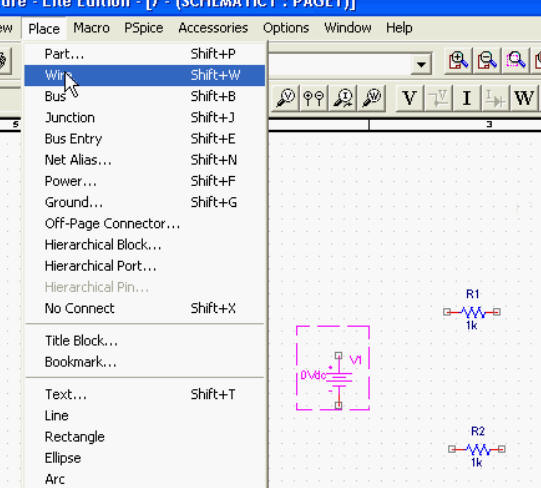Click the R1 reference label
This screenshot has height=488, width=541.
(472, 294)
